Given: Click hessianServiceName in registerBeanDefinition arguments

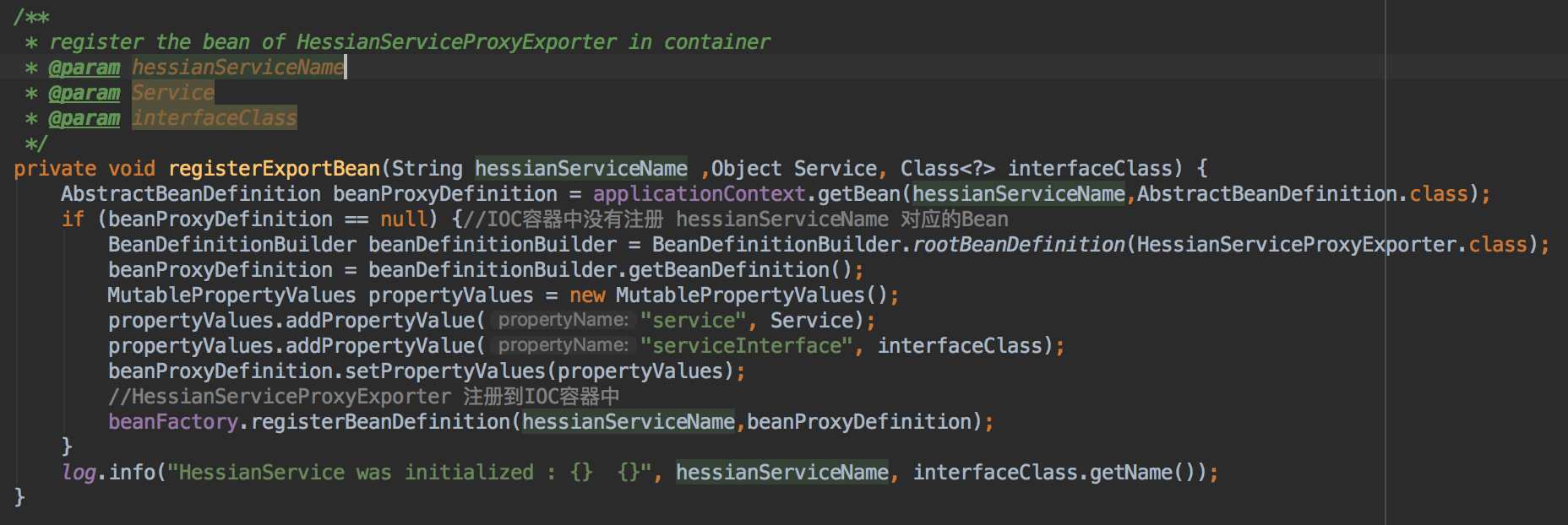Looking at the screenshot, I should [629, 422].
